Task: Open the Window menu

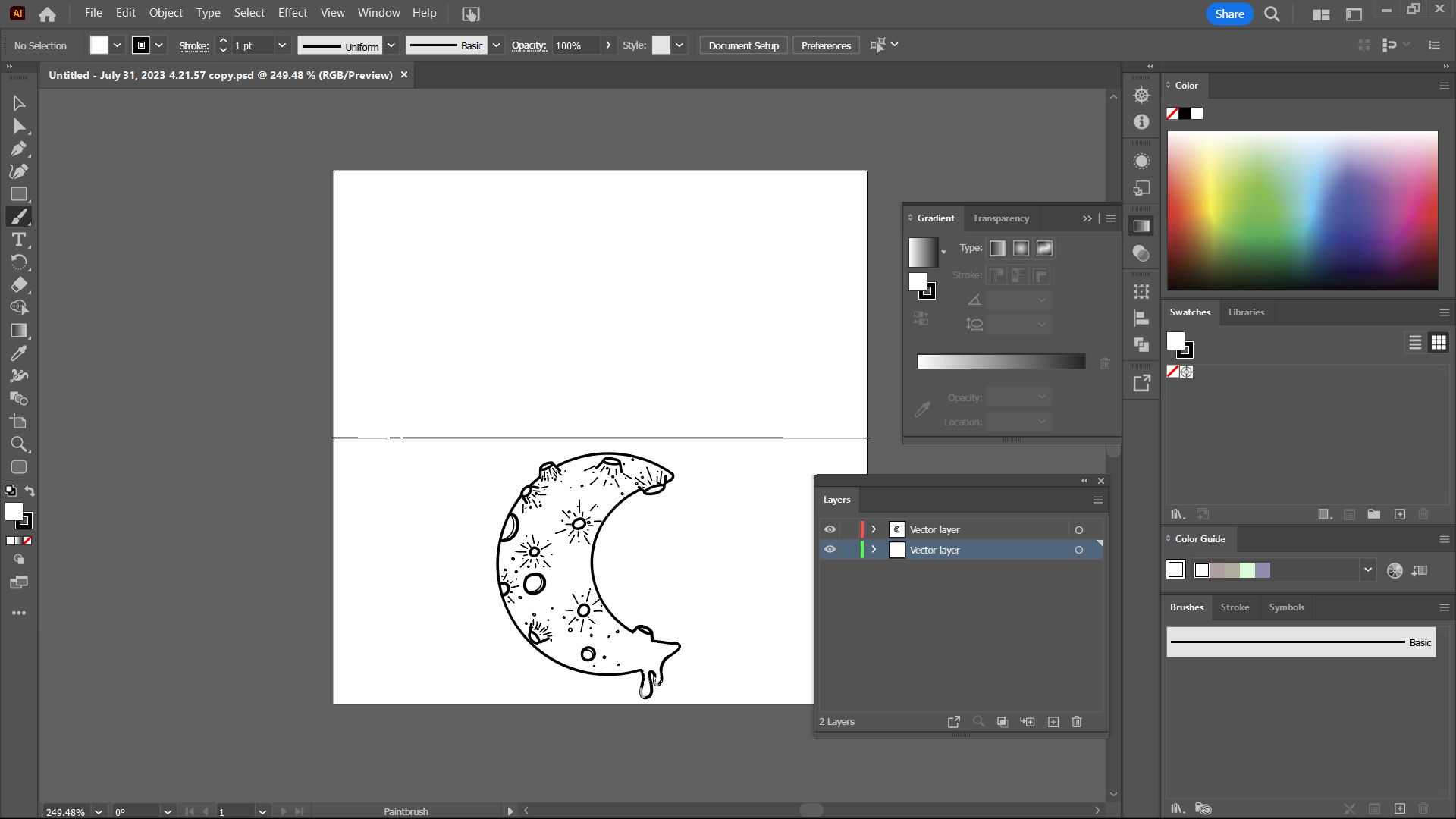Action: (x=378, y=13)
